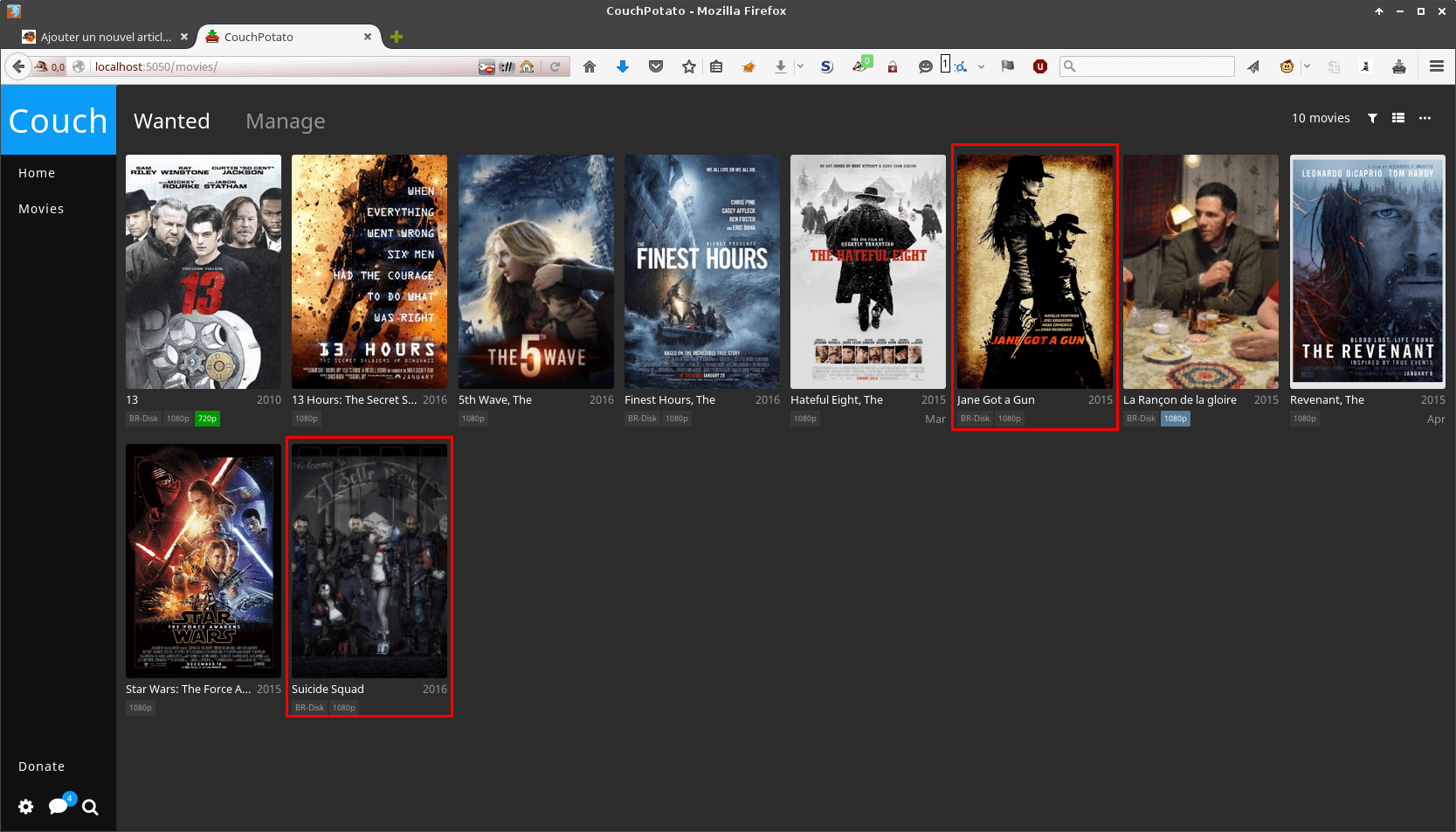Click the Firefox search input field
This screenshot has height=832, width=1456.
point(1147,66)
